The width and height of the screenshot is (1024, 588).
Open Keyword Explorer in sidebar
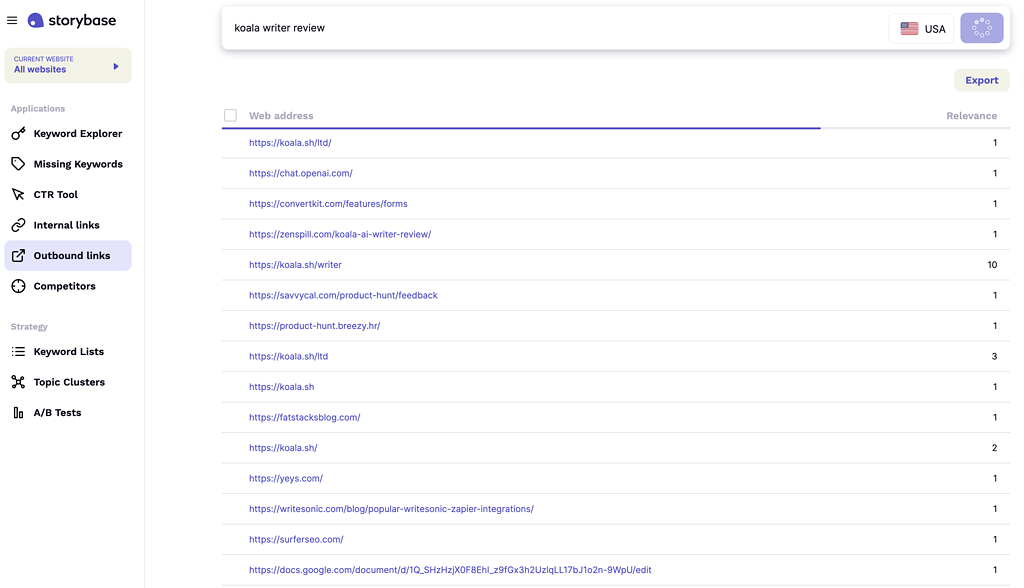pyautogui.click(x=68, y=133)
